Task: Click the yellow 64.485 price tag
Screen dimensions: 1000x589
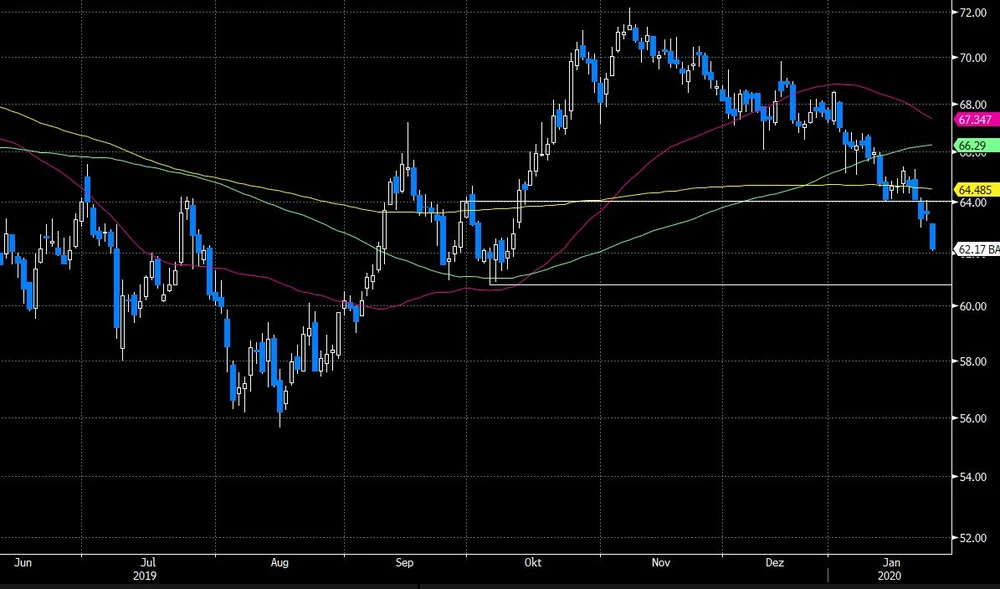Action: pos(975,189)
